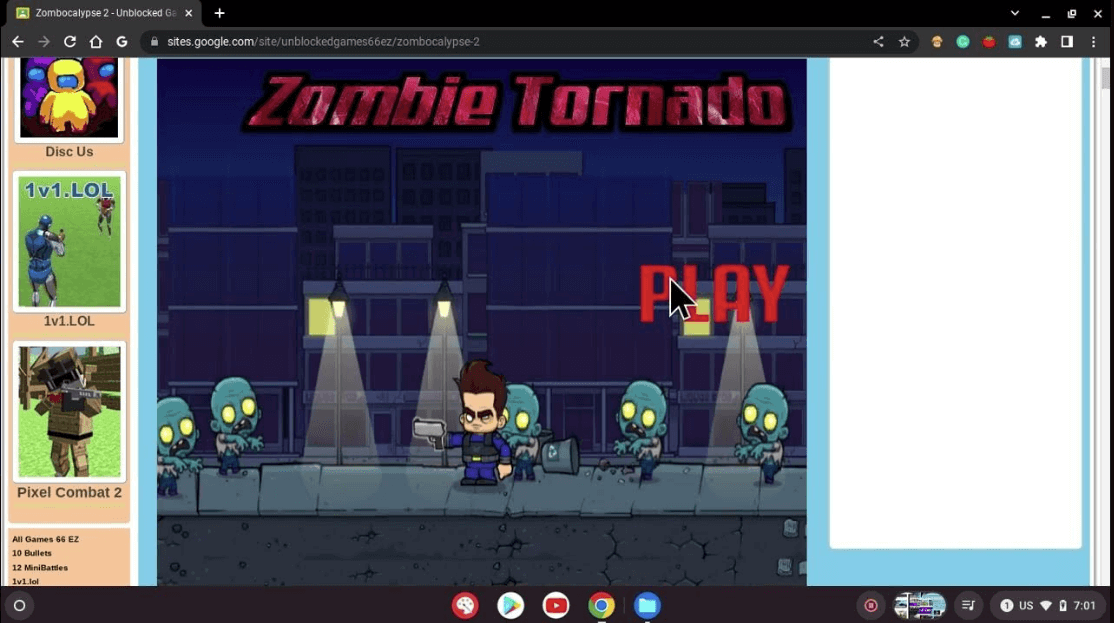Open the media controls shelf icon

point(968,605)
